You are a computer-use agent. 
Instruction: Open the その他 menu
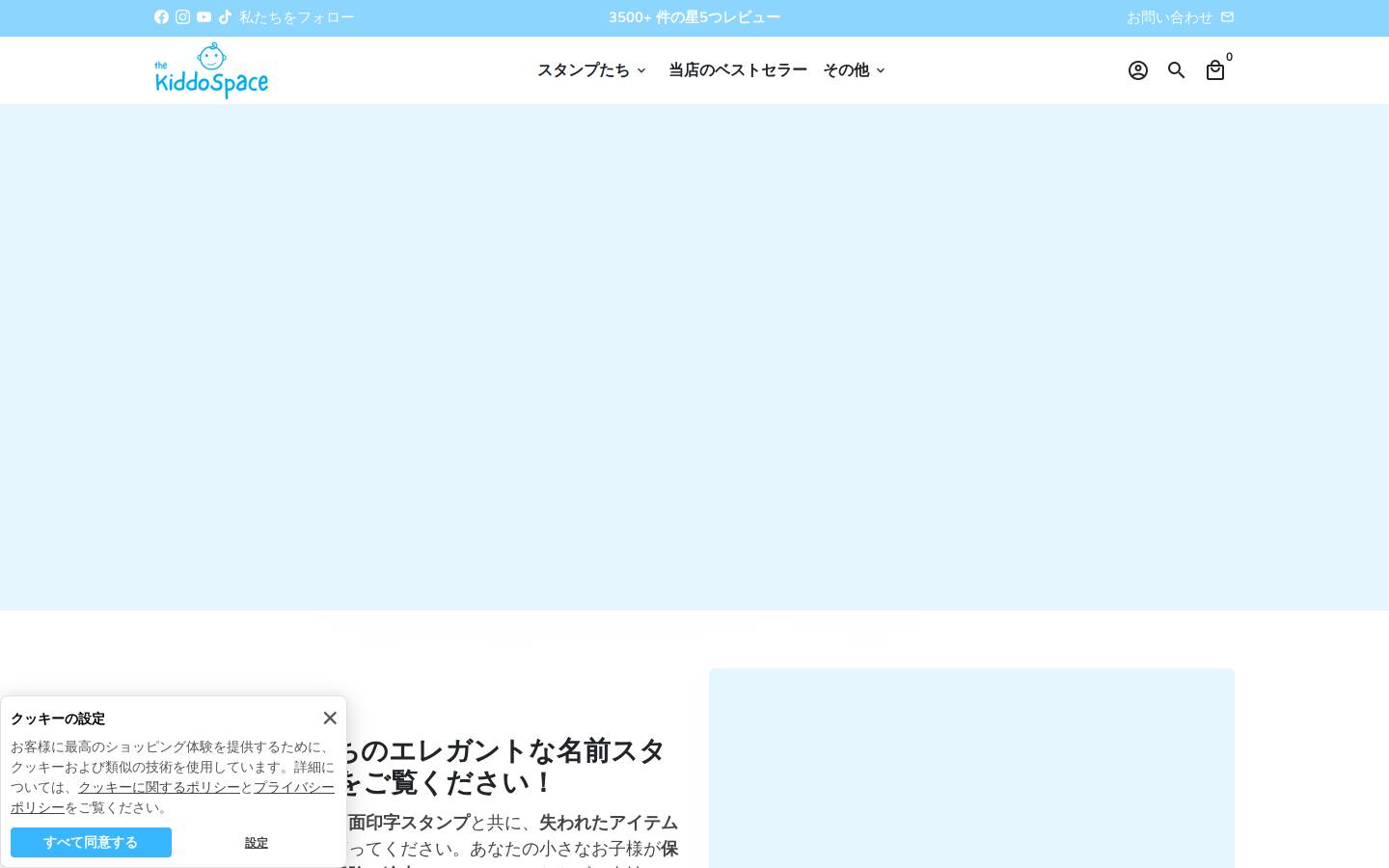click(x=846, y=69)
